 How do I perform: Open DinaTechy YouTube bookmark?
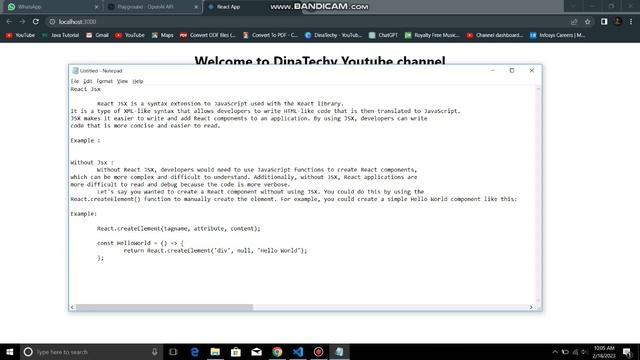coord(333,35)
